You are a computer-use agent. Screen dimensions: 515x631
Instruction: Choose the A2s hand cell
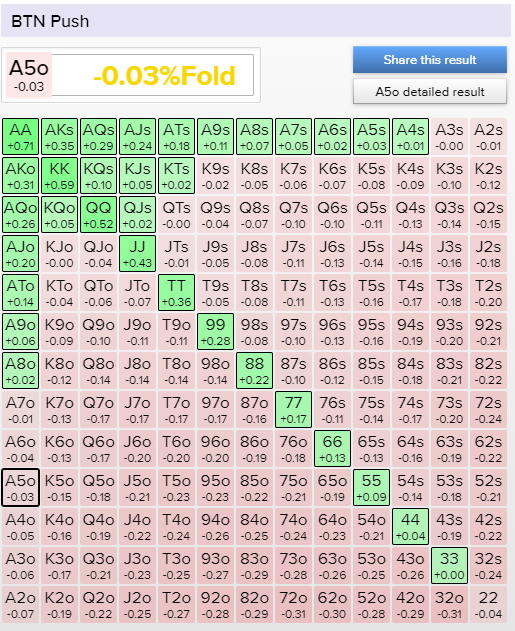[x=488, y=136]
